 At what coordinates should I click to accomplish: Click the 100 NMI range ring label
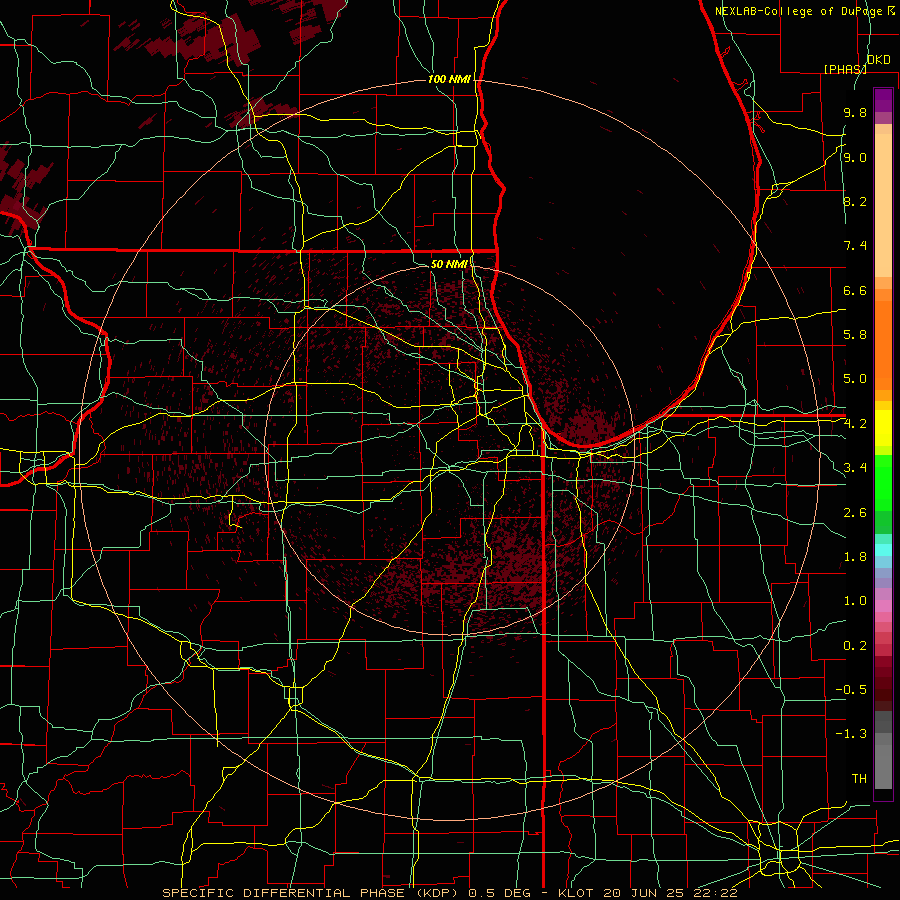pyautogui.click(x=449, y=79)
